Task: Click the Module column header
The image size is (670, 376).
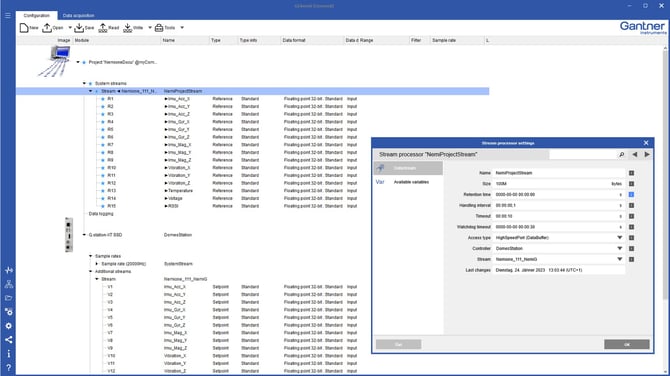Action: click(117, 40)
